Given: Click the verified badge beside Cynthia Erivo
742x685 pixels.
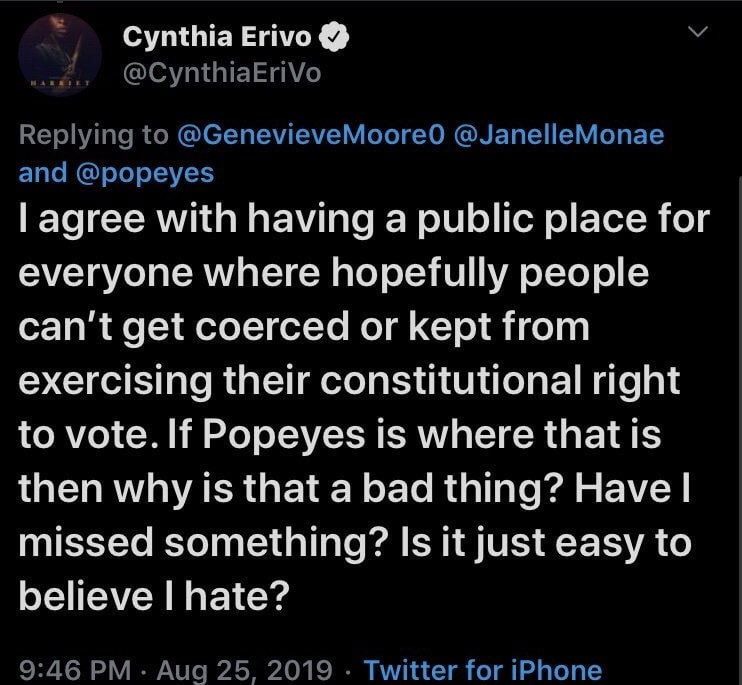Looking at the screenshot, I should [336, 39].
